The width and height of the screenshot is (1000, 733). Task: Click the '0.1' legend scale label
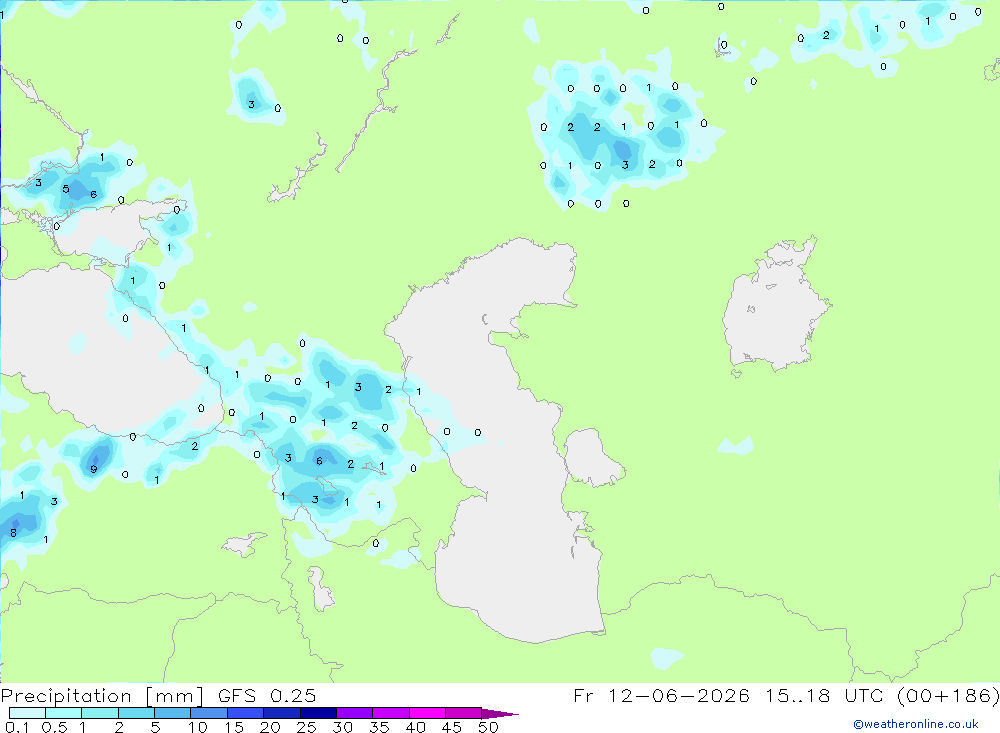(x=17, y=727)
